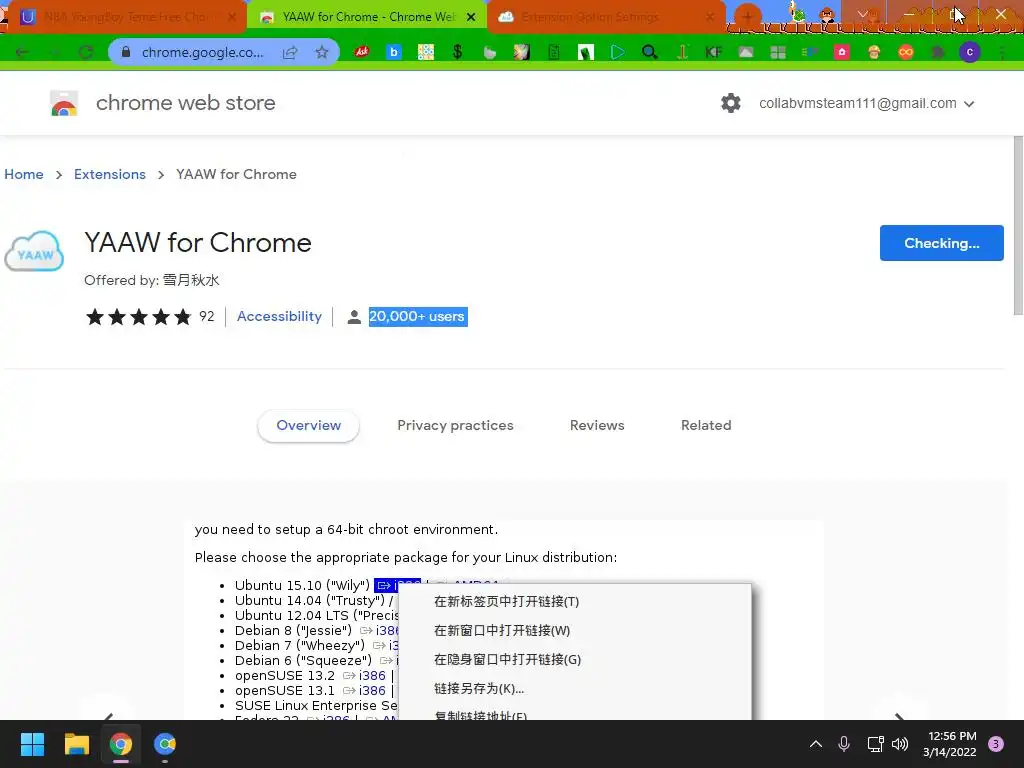Viewport: 1024px width, 768px height.
Task: Open the four-squares grid extension icon
Action: click(777, 52)
